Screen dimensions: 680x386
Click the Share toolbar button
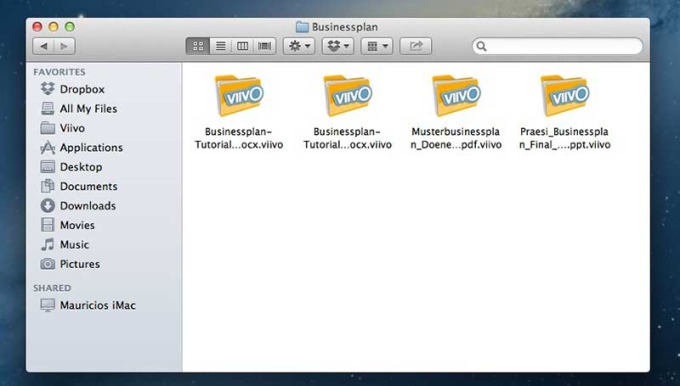pos(415,46)
